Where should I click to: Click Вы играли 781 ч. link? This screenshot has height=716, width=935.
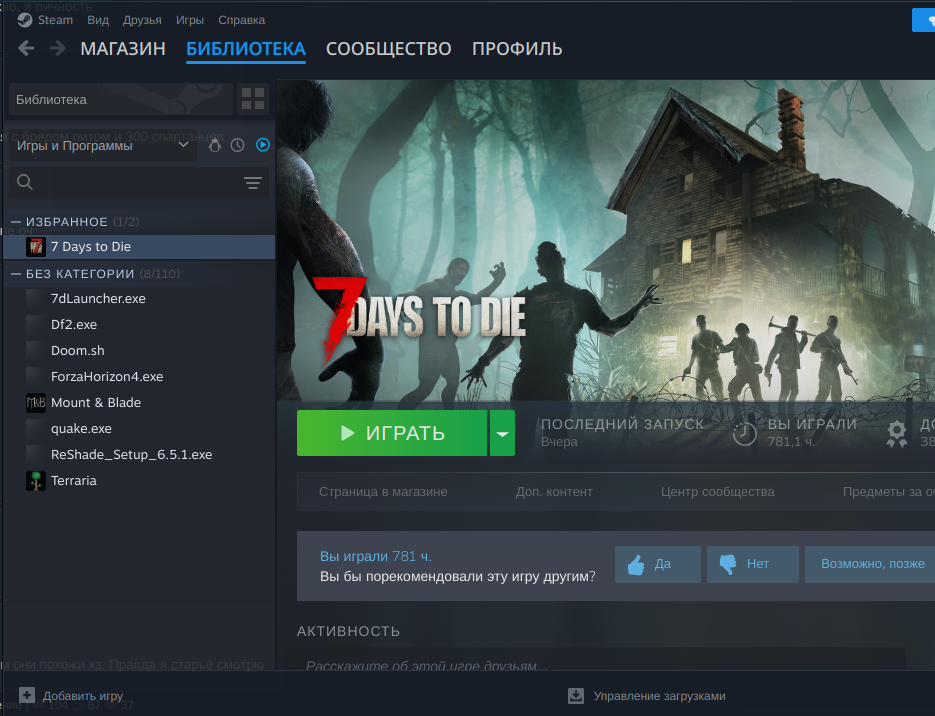[376, 556]
